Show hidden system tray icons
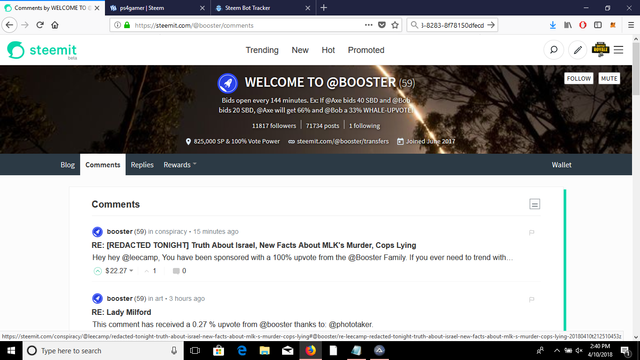 [557, 351]
